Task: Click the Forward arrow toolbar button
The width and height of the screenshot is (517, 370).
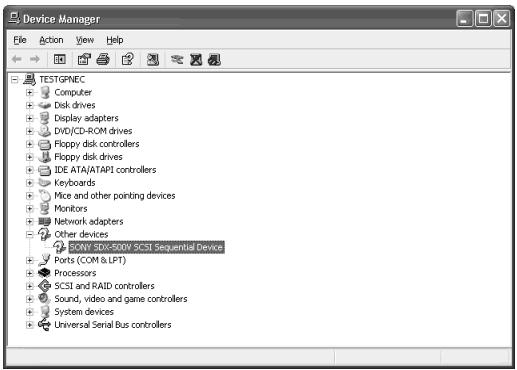Action: [35, 59]
